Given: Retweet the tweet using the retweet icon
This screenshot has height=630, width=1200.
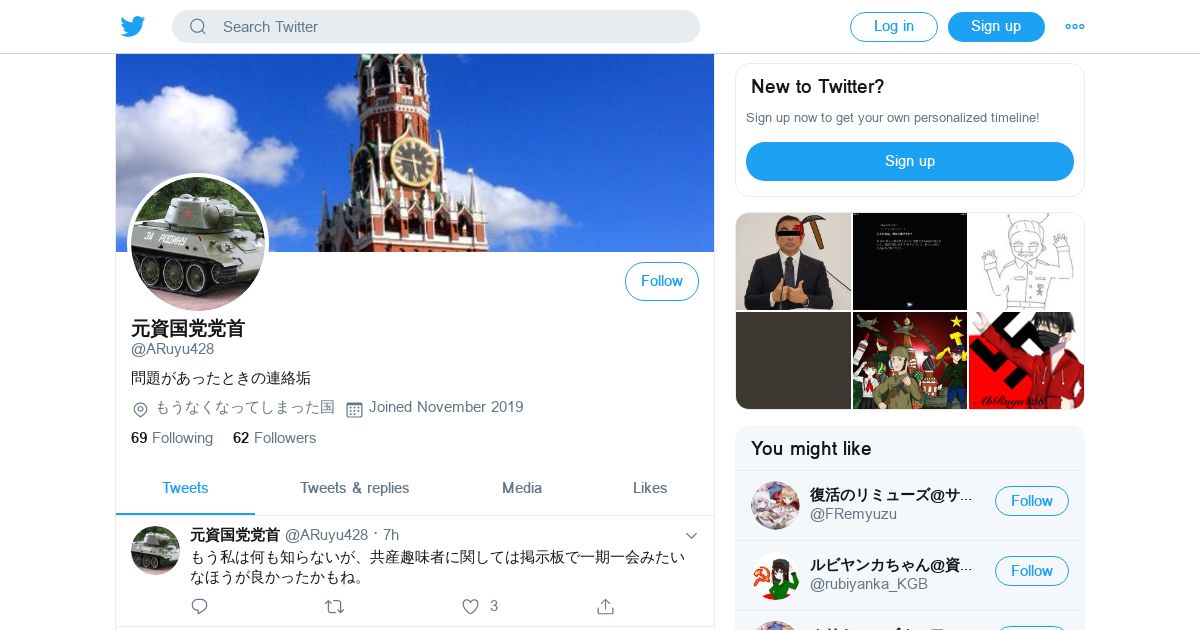Looking at the screenshot, I should (x=335, y=606).
